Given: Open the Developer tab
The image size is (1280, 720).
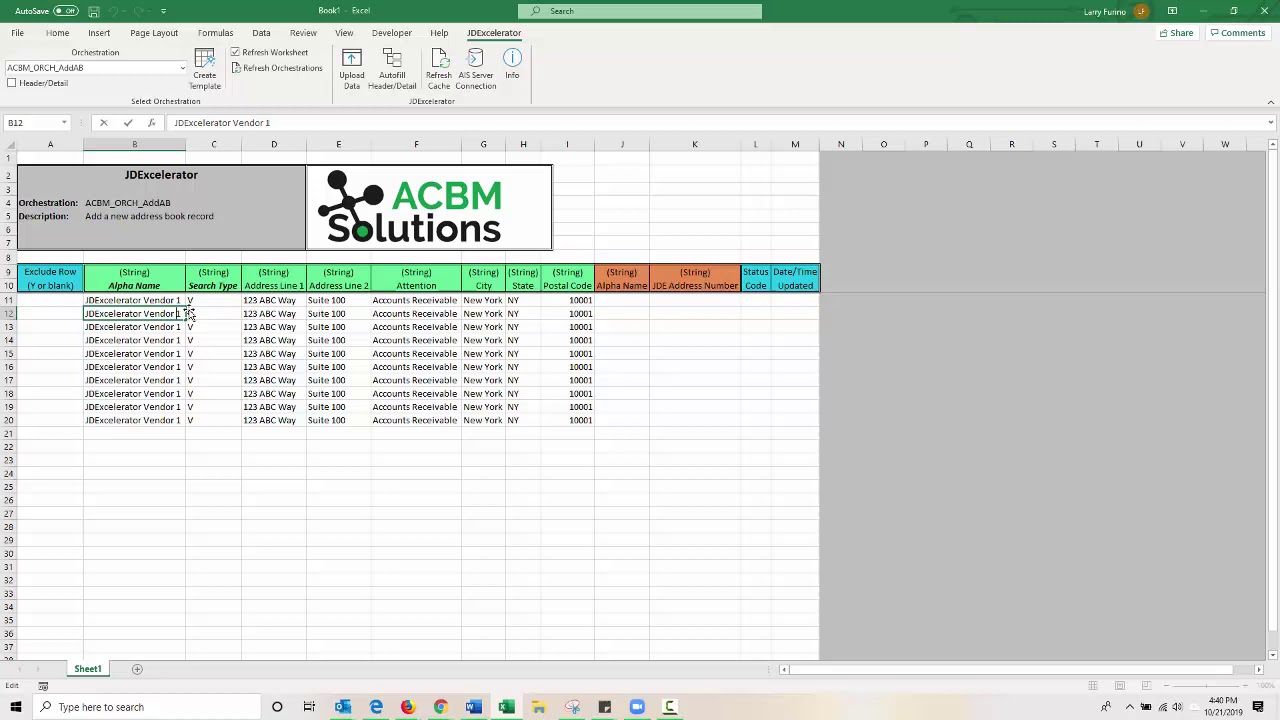Looking at the screenshot, I should [x=392, y=33].
